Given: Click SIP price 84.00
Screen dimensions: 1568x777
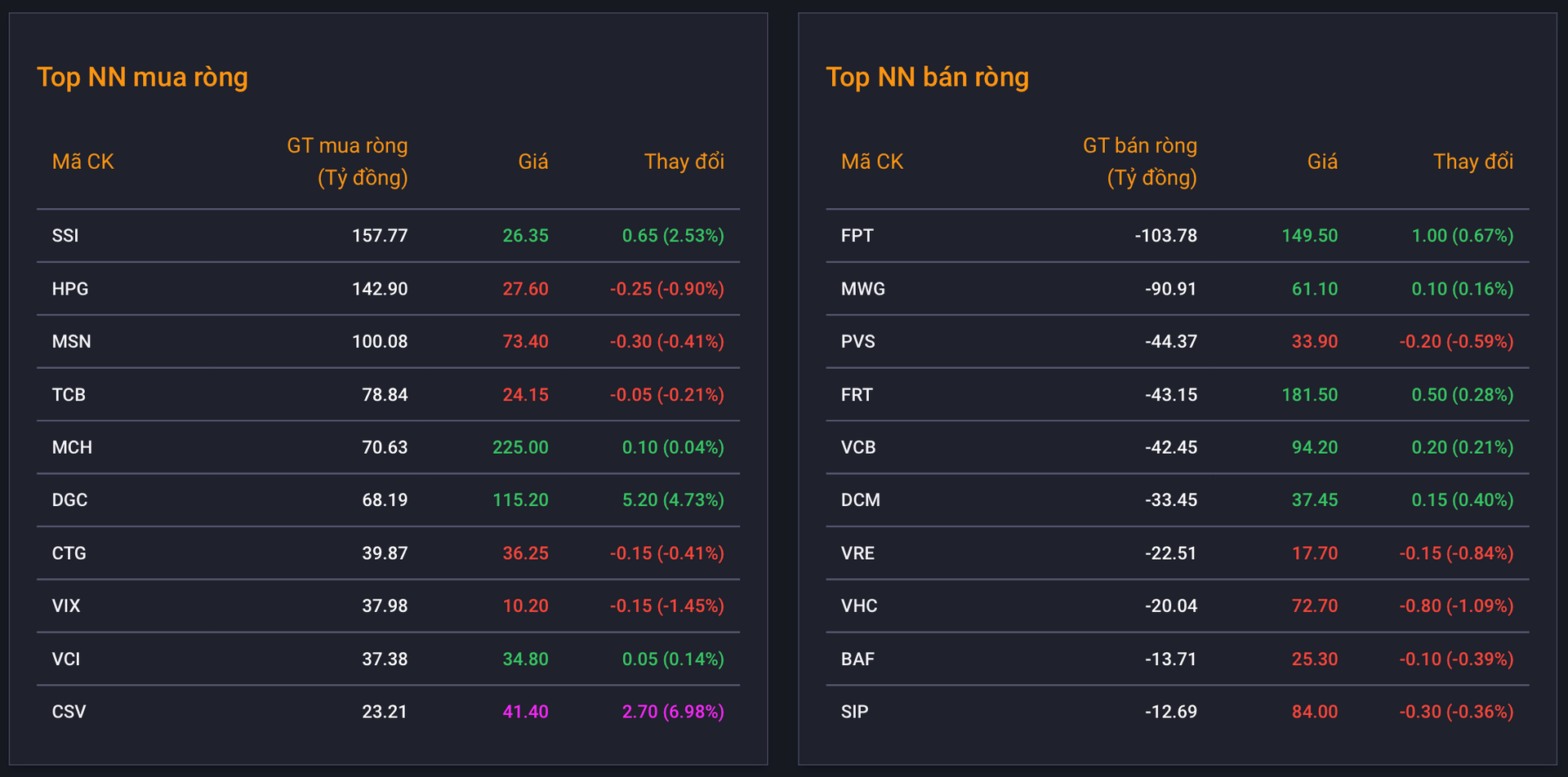Looking at the screenshot, I should pyautogui.click(x=1315, y=712).
